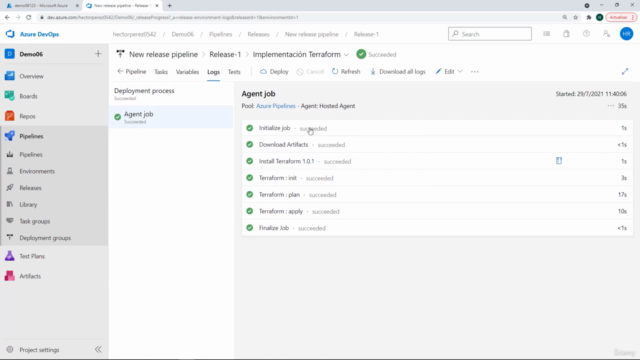Focus the Search input field
Image resolution: width=640 pixels, height=360 pixels.
pos(490,34)
